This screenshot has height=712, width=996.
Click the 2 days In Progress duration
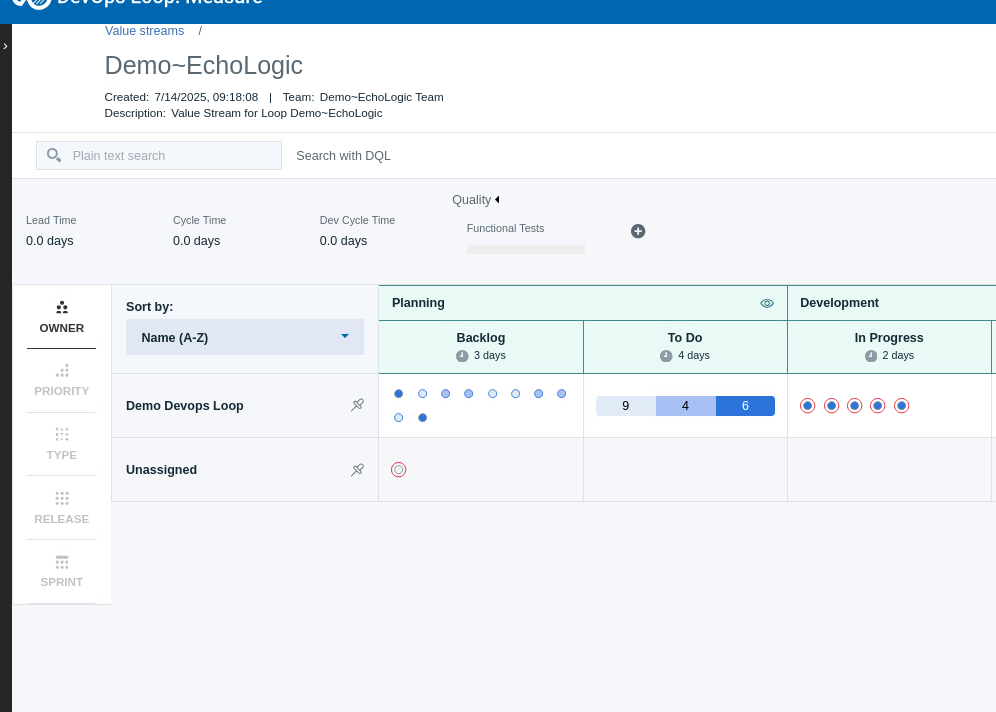898,356
